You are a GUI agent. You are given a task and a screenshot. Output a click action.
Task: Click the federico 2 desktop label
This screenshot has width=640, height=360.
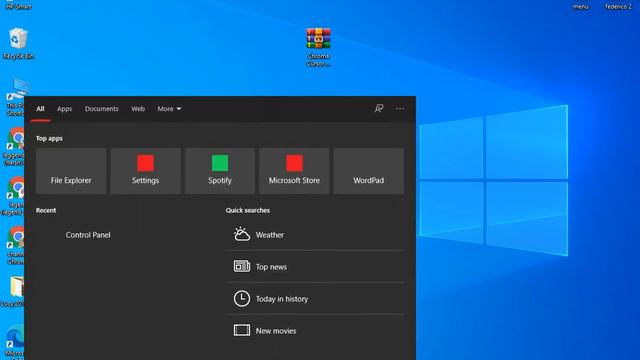pyautogui.click(x=618, y=6)
